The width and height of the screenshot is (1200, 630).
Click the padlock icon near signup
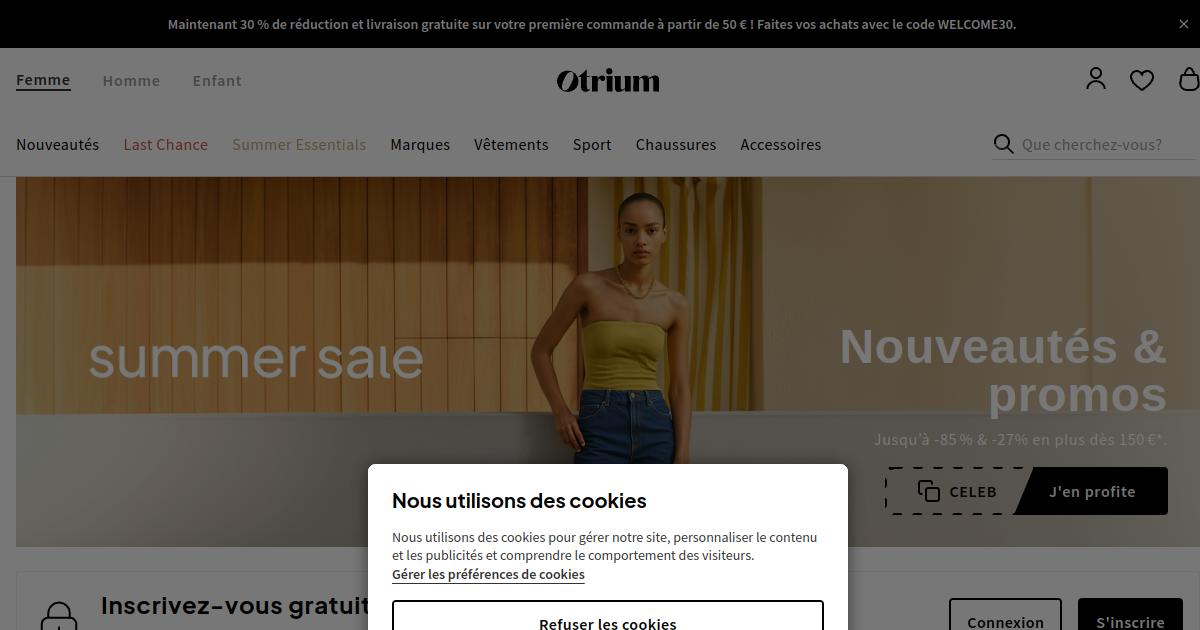click(58, 616)
